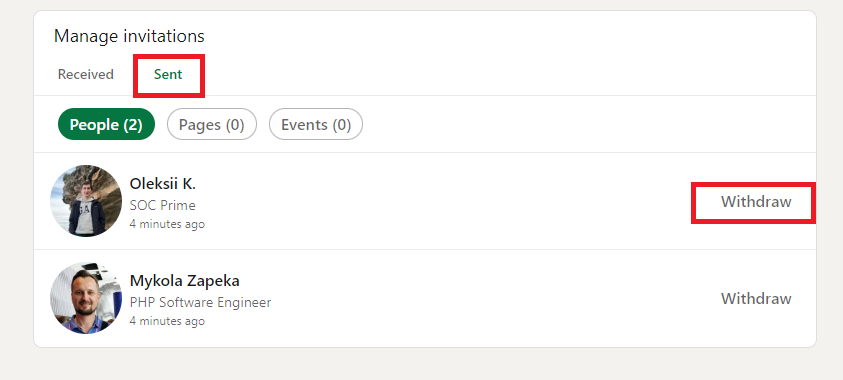Click the timestamp under SOC Prime
This screenshot has height=380, width=843.
167,224
